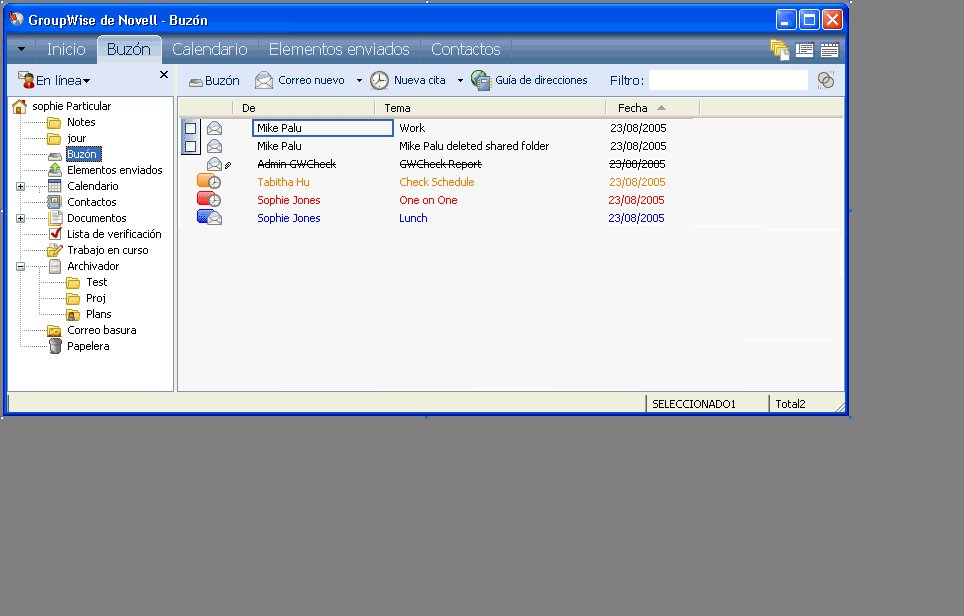Click the Notes folder icon
Viewport: 964px width, 616px height.
54,122
